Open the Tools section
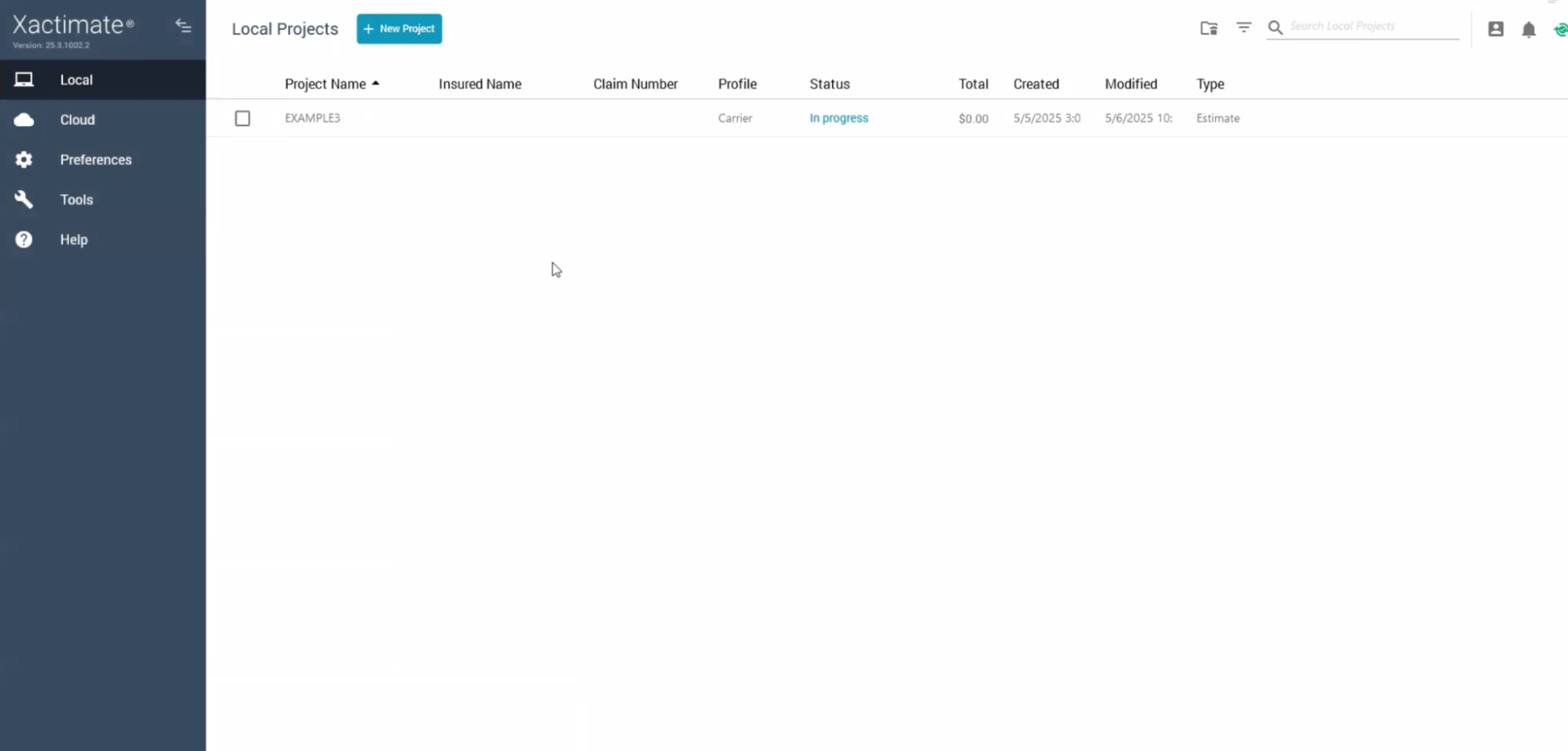Viewport: 1568px width, 751px height. click(76, 199)
